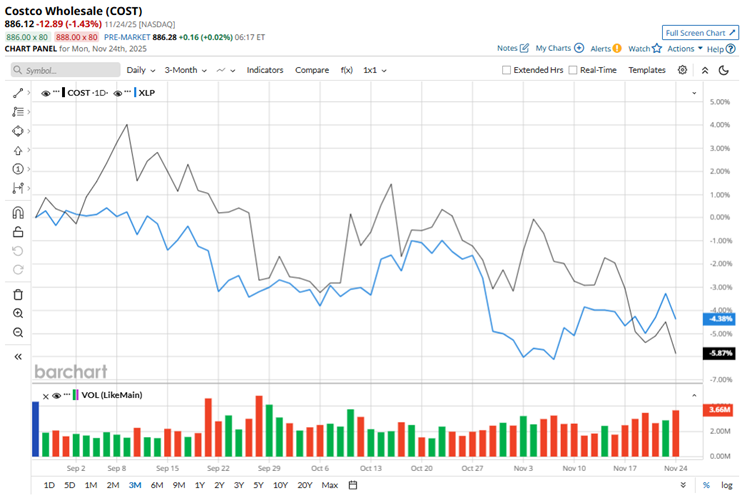The width and height of the screenshot is (752, 503).
Task: Add to My Charts
Action: pos(559,48)
